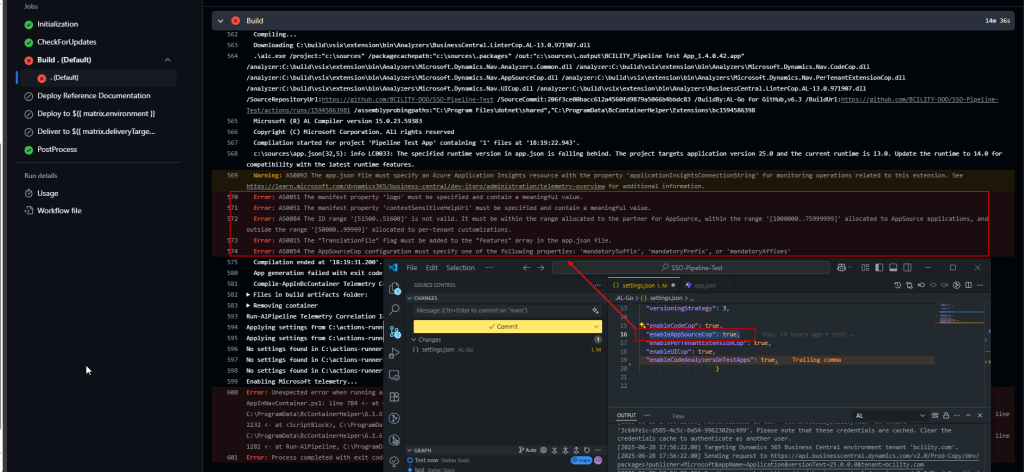The height and width of the screenshot is (472, 1024).
Task: Click the 'main' branch badge in Graph
Action: (x=580, y=460)
